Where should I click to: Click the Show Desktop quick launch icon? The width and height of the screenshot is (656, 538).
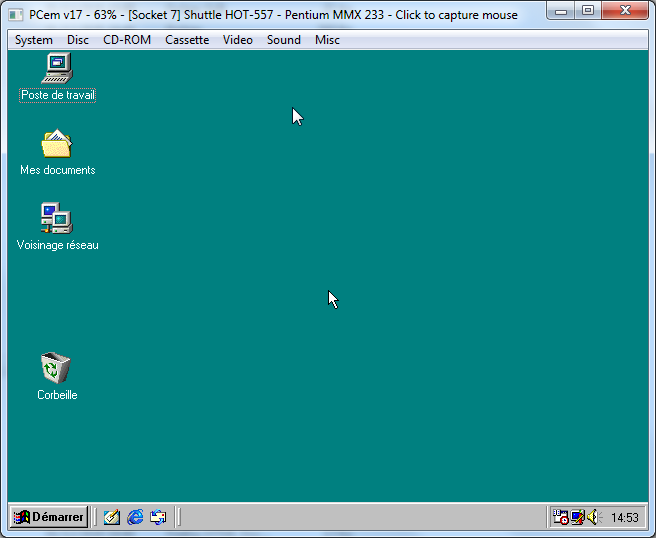coord(112,517)
